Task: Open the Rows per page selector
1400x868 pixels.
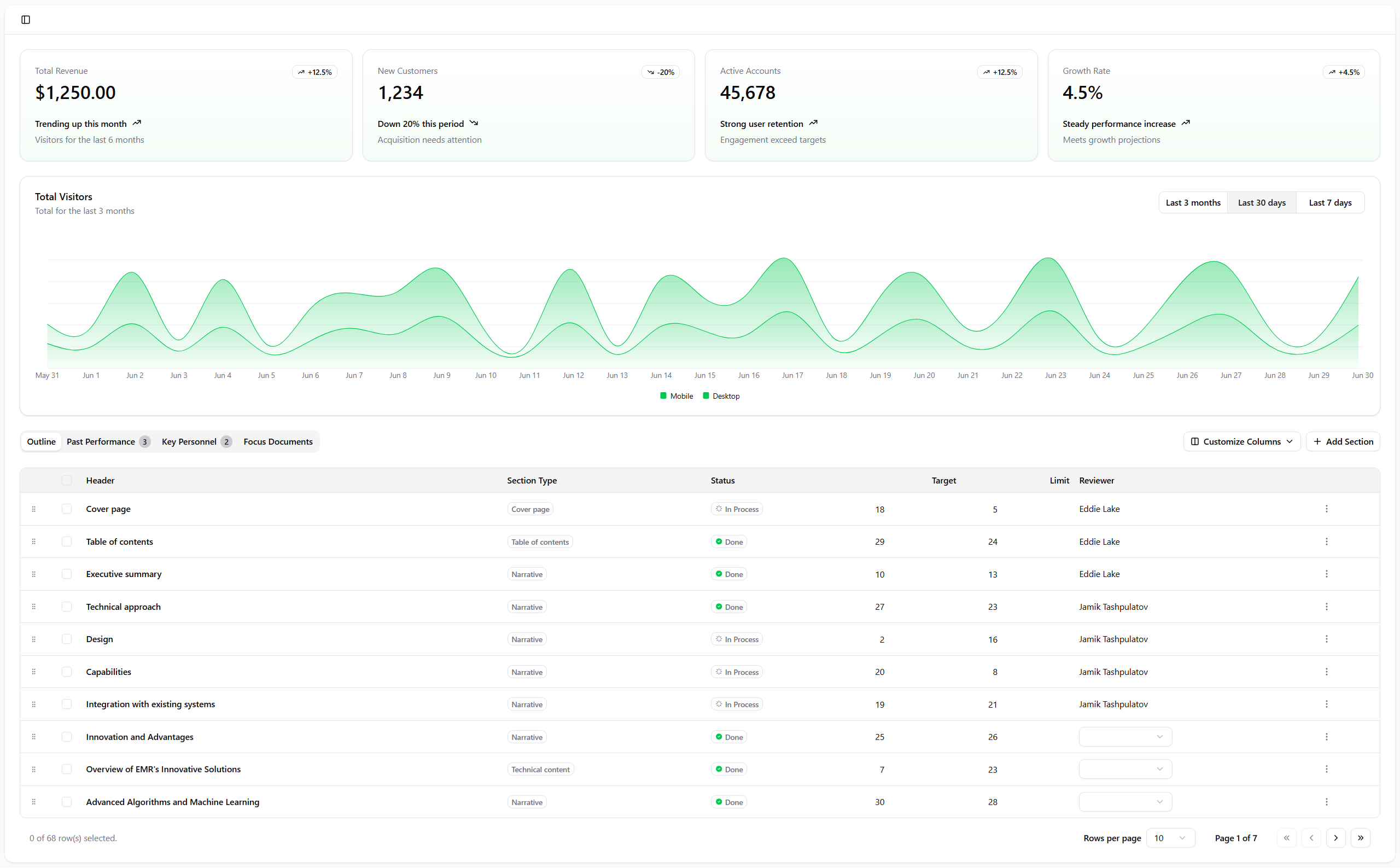Action: tap(1170, 838)
